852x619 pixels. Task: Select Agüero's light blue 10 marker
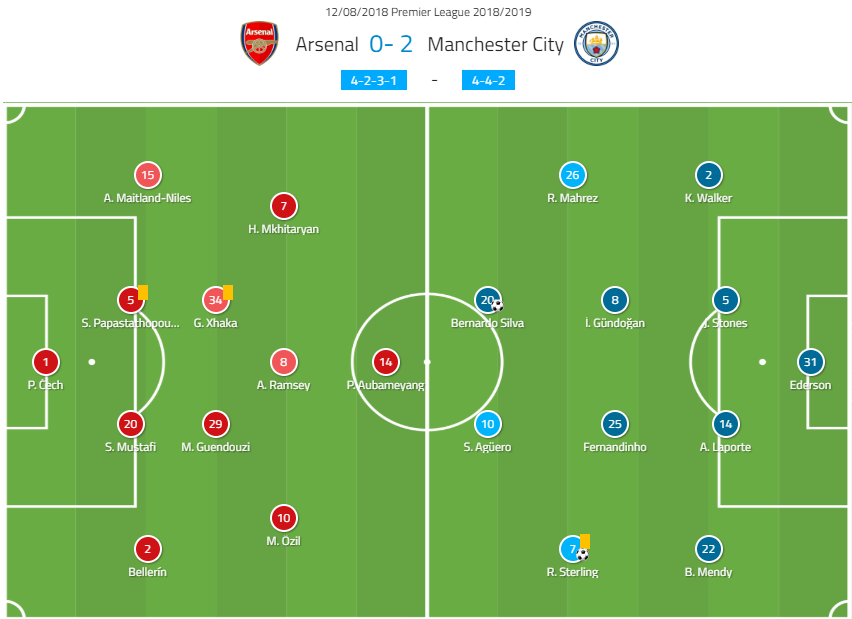(x=488, y=424)
